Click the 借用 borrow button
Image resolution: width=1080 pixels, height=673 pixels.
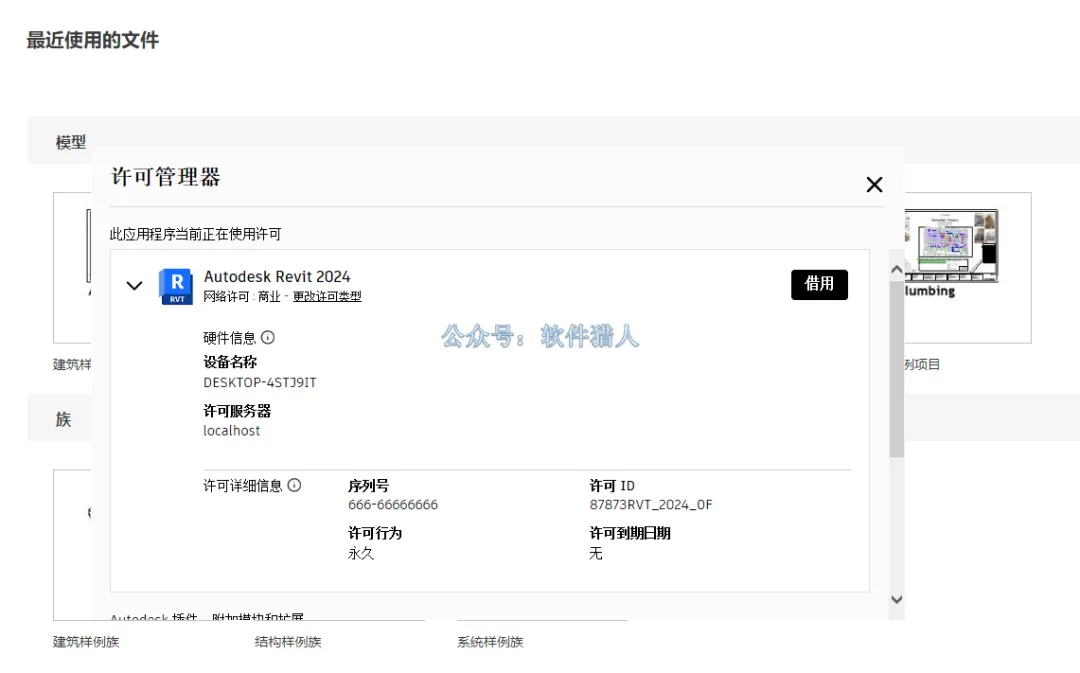coord(819,284)
